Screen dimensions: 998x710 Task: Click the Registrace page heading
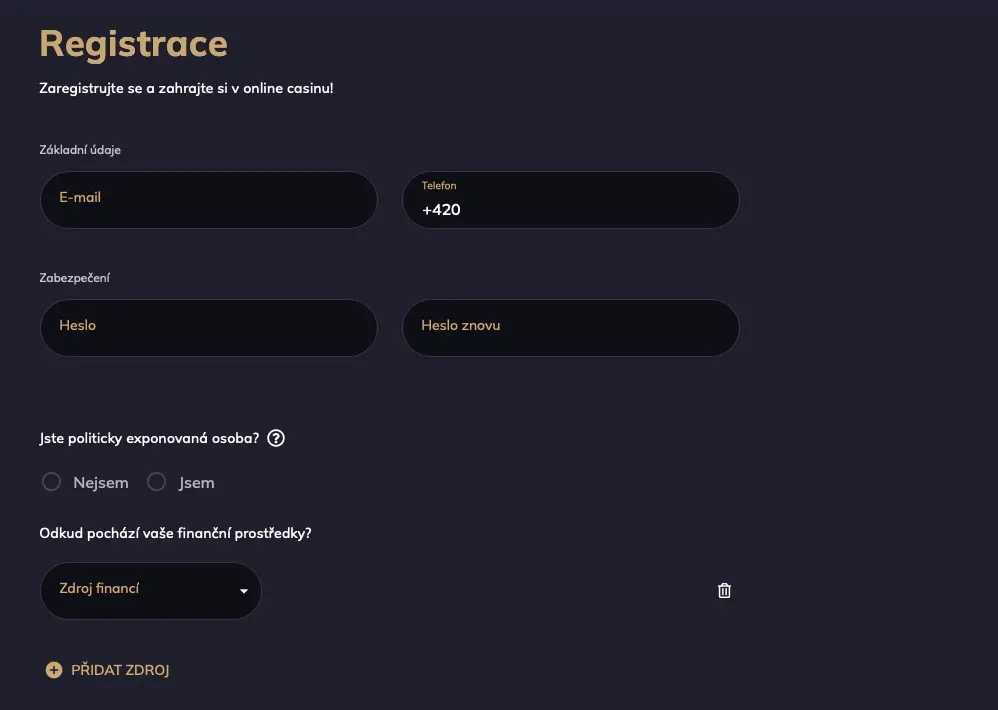tap(134, 44)
